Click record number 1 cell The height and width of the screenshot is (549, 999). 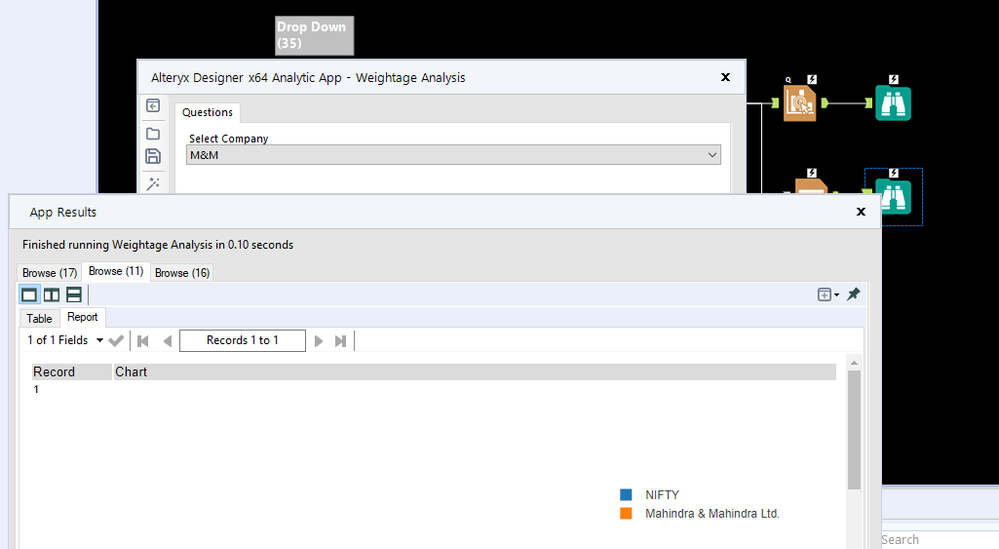(36, 389)
